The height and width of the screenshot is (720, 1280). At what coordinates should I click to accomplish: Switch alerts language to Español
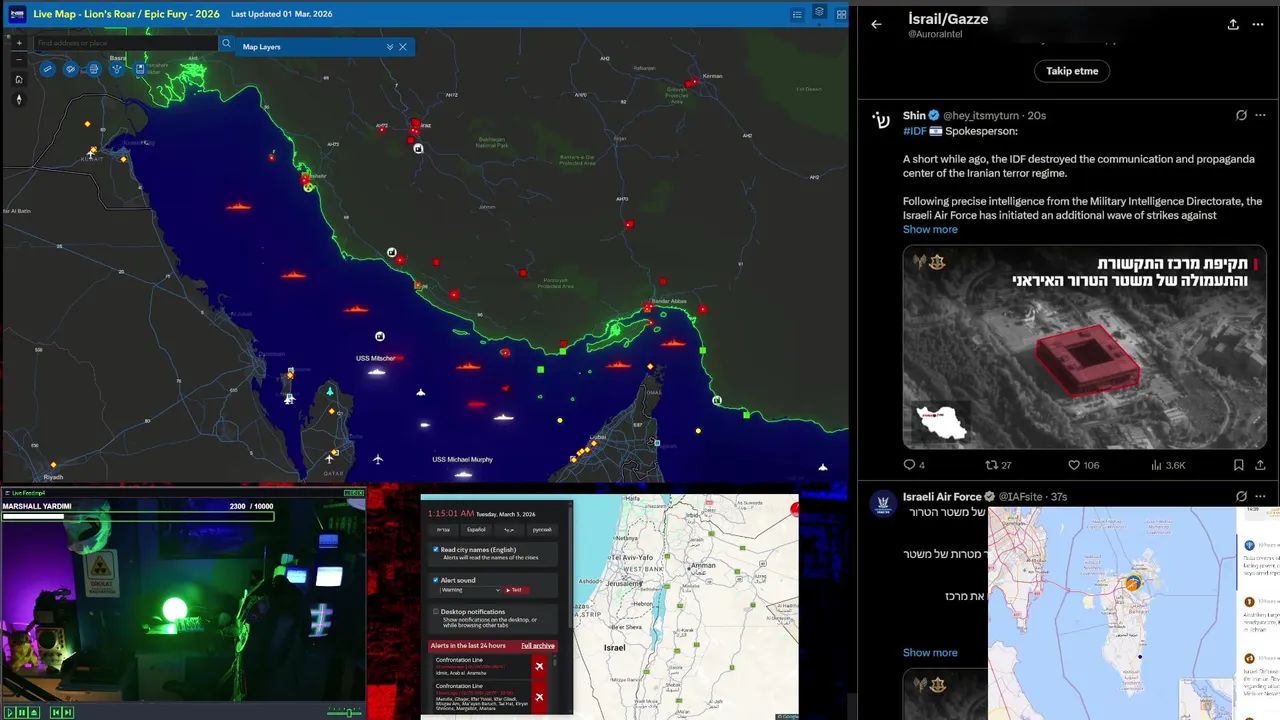(476, 529)
